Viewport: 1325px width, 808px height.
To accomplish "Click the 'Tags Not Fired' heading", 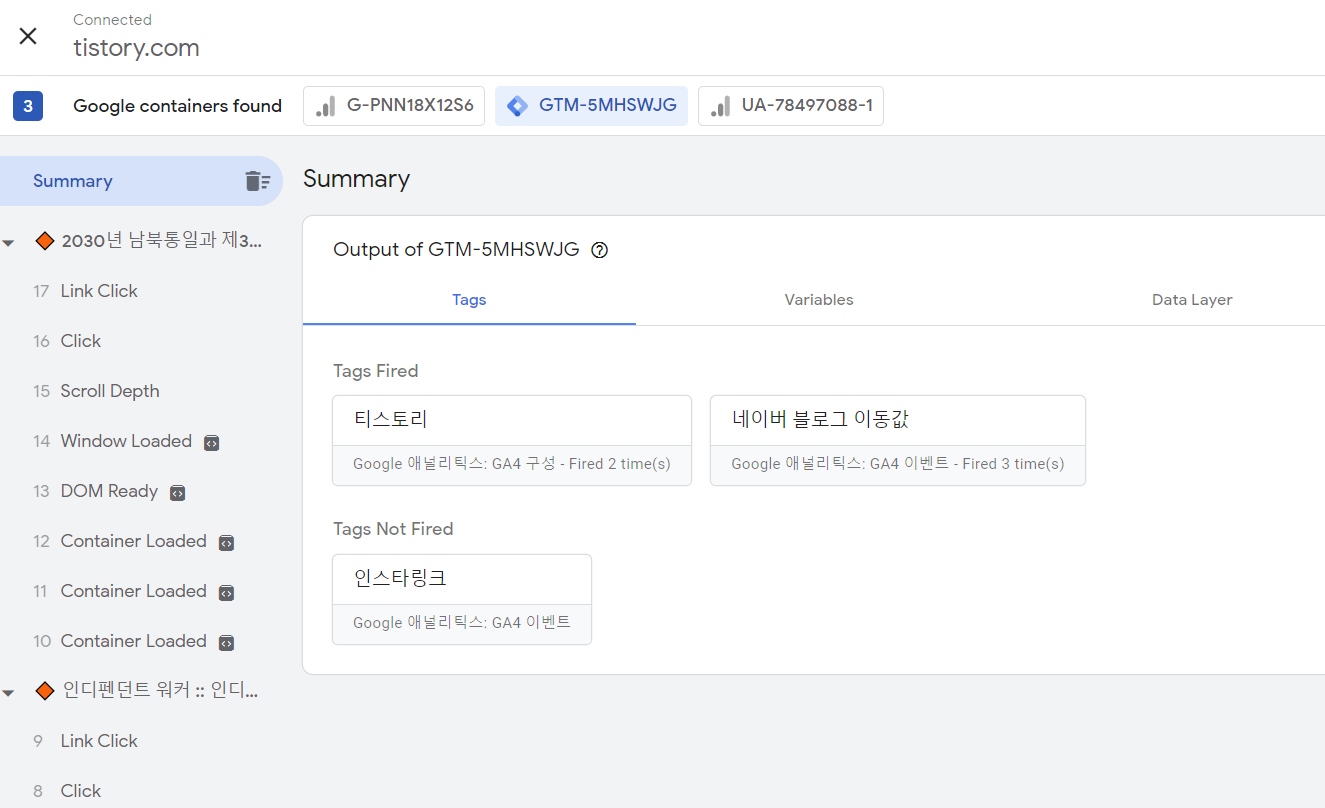I will point(392,529).
